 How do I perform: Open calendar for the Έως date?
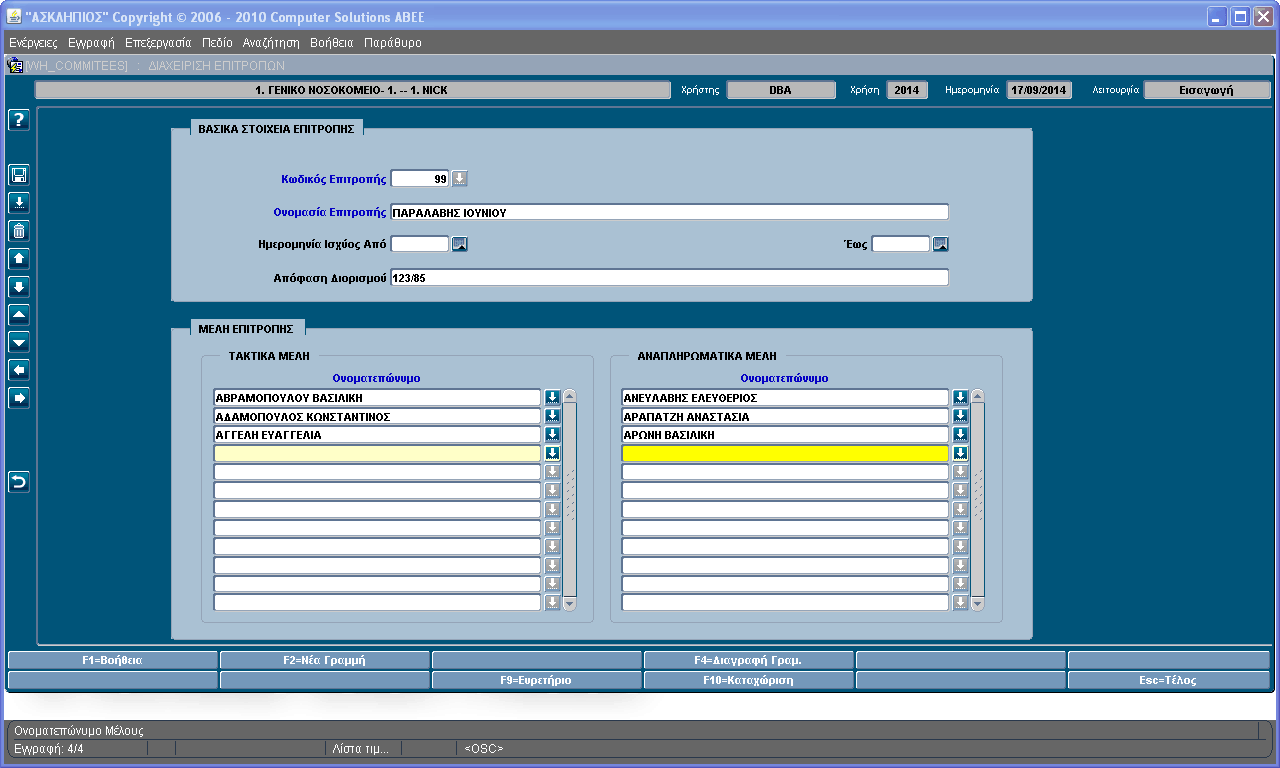941,243
